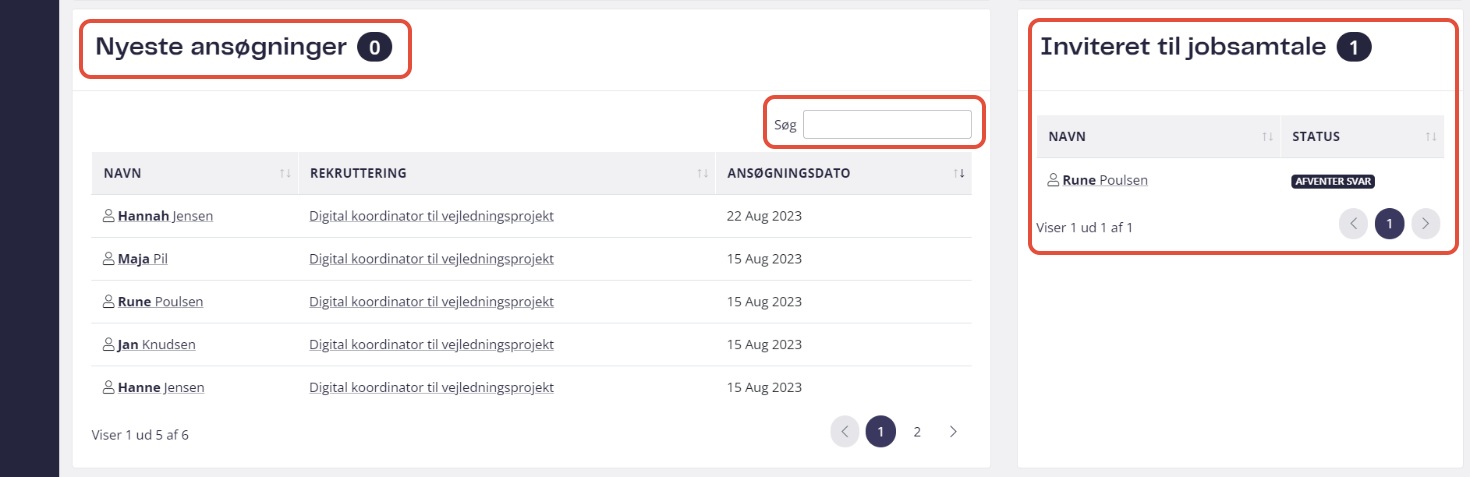Go to previous page of applications
The width and height of the screenshot is (1470, 477).
coord(844,432)
